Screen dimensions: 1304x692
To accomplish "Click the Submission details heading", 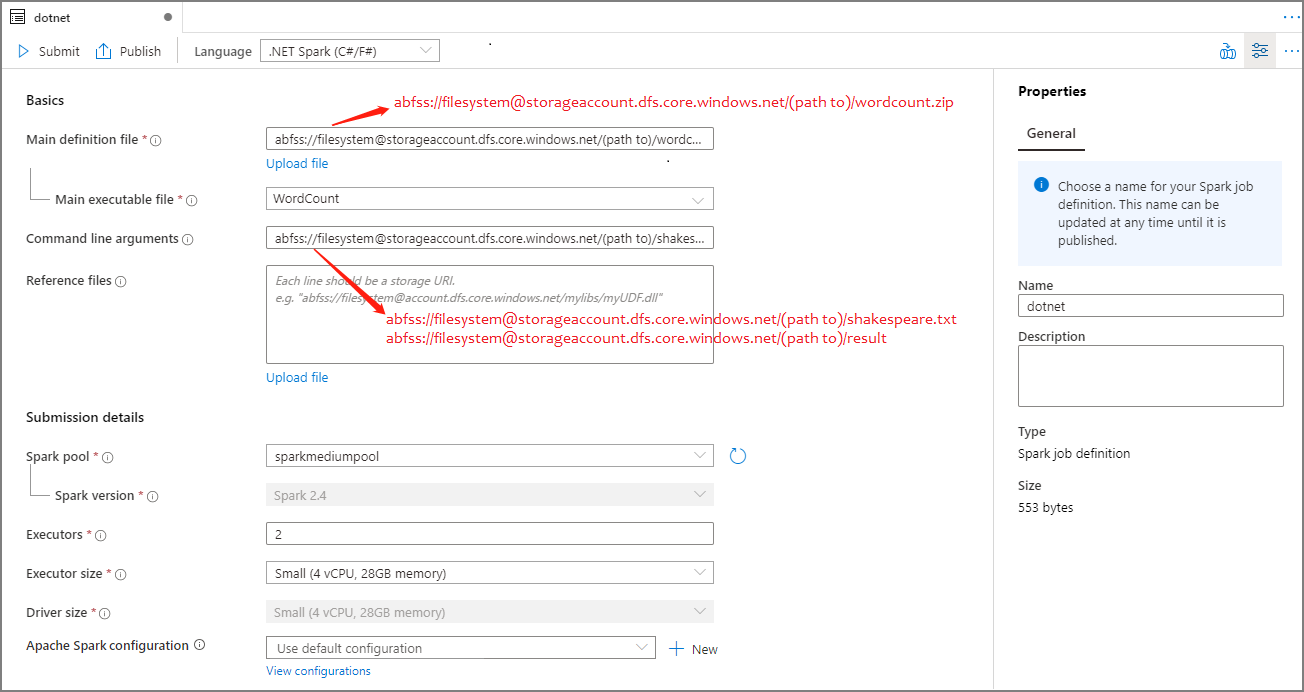I will point(85,417).
